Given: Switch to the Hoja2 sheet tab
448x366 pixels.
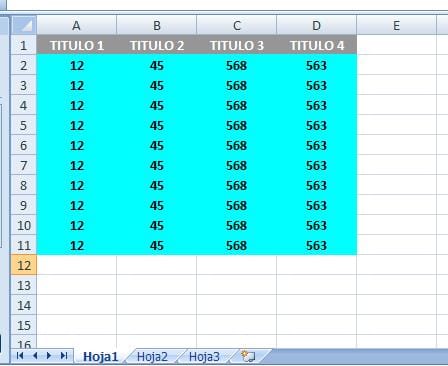Looking at the screenshot, I should click(152, 357).
